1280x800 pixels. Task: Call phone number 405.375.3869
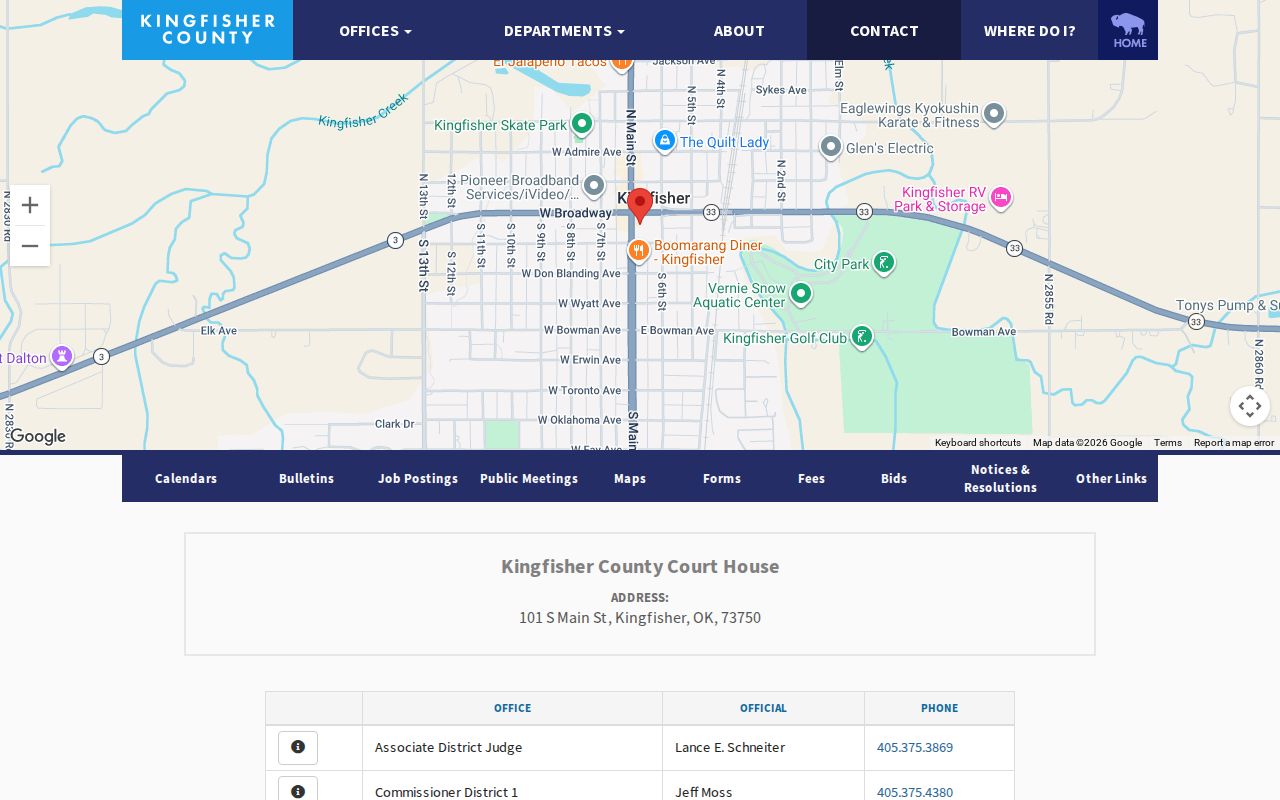915,747
